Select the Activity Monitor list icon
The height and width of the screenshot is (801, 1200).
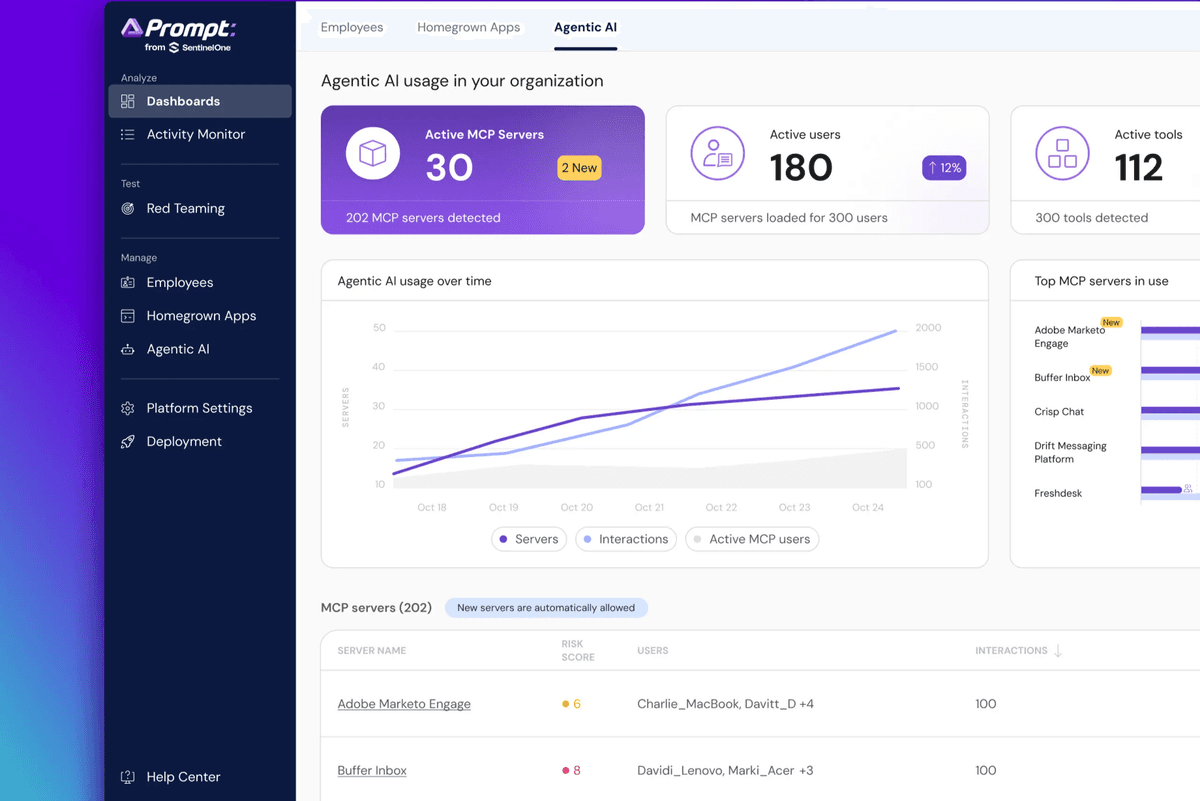pyautogui.click(x=127, y=134)
